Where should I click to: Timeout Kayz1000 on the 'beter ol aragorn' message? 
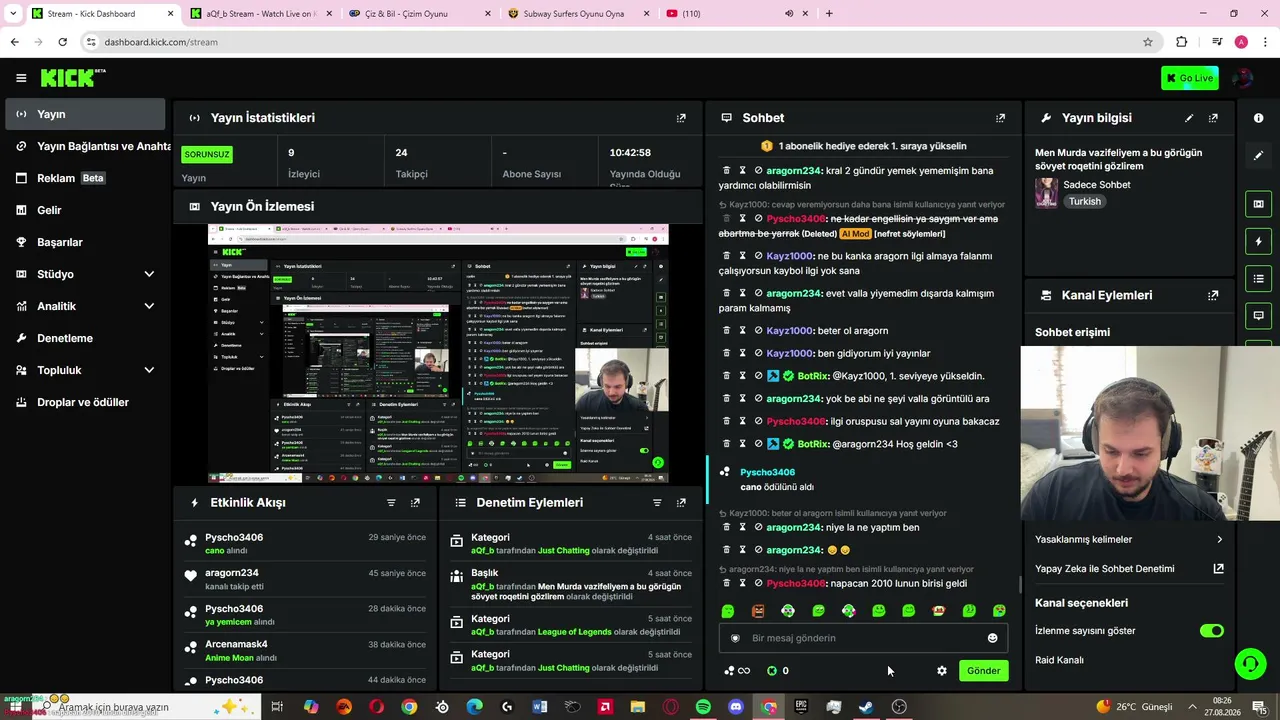pyautogui.click(x=742, y=331)
